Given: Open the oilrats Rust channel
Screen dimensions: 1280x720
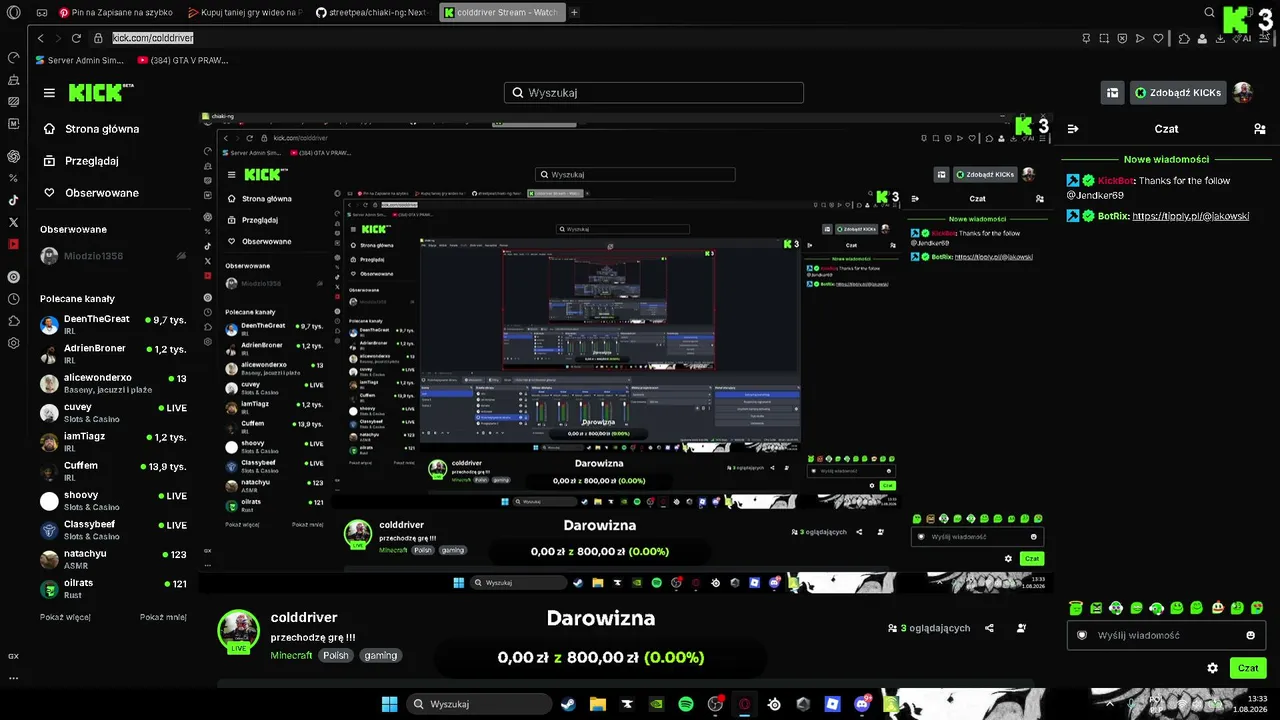Looking at the screenshot, I should [x=113, y=589].
